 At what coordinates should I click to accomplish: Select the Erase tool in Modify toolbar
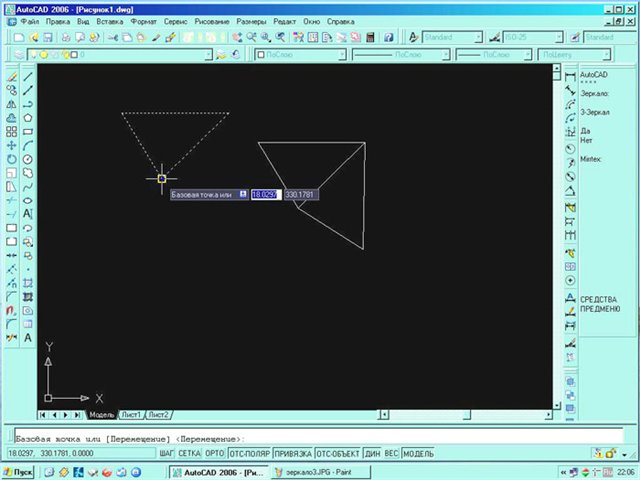tap(10, 76)
